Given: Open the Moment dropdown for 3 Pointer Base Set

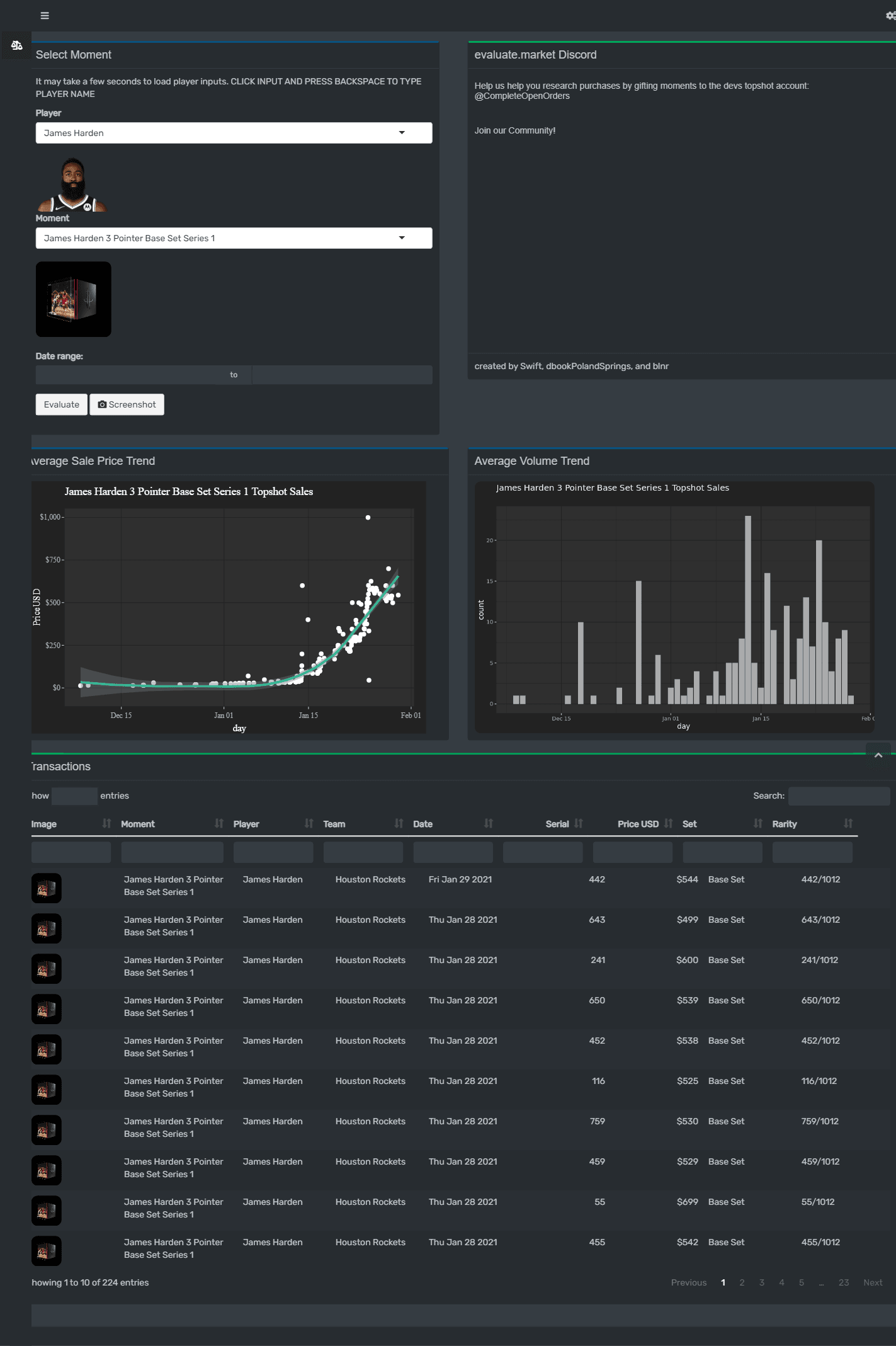Looking at the screenshot, I should 234,238.
